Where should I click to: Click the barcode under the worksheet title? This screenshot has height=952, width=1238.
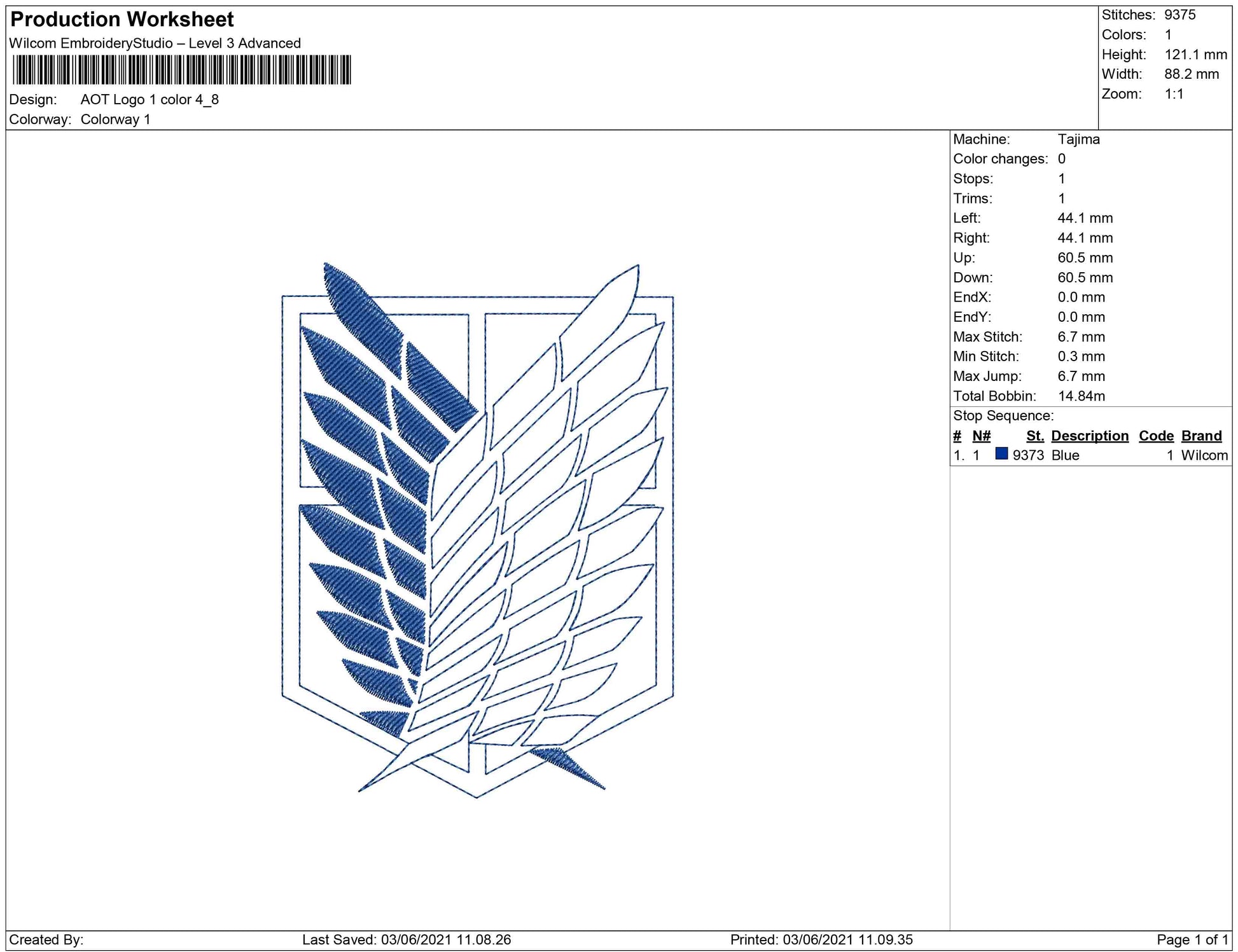(x=181, y=70)
